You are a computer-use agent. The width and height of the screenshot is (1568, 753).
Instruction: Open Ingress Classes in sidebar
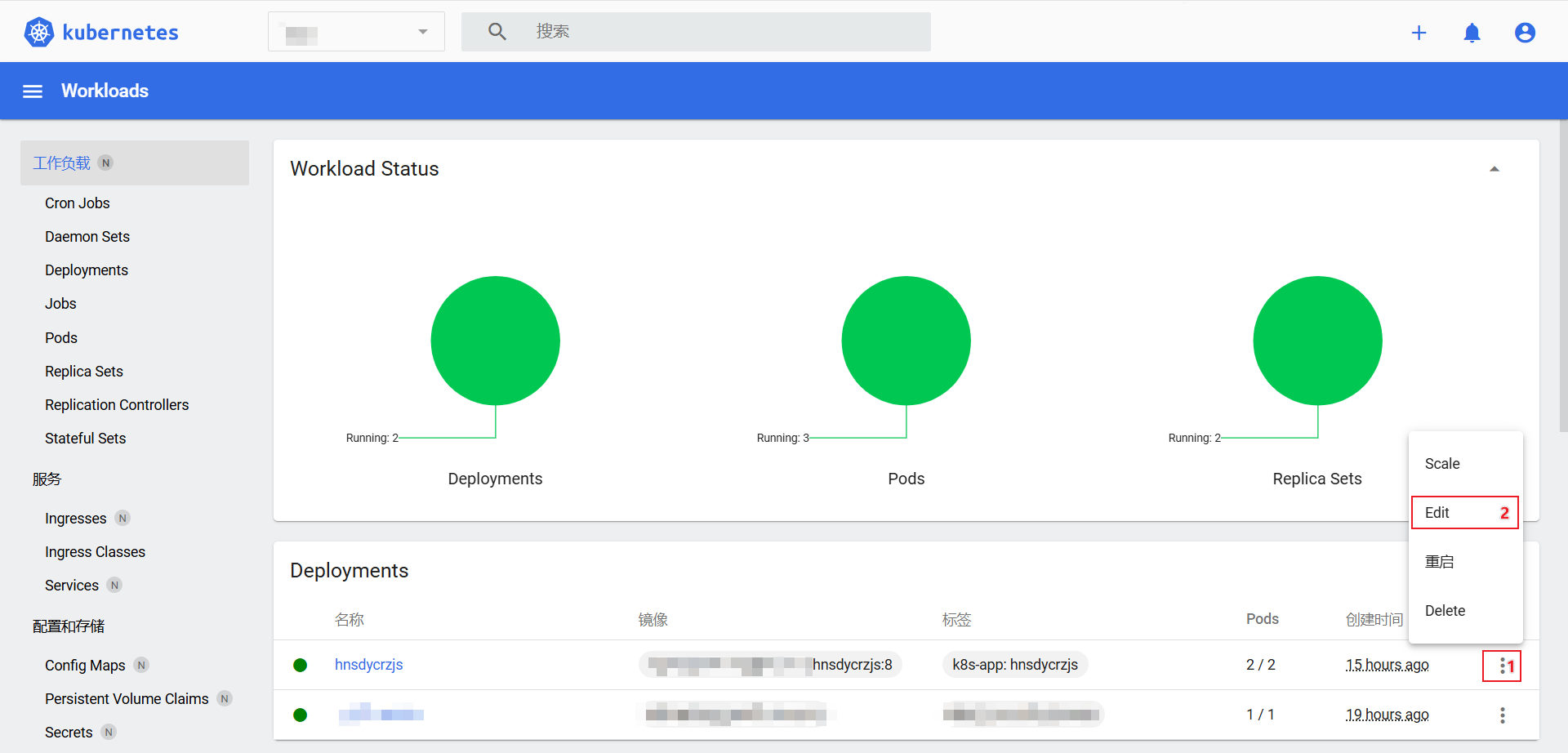[96, 552]
